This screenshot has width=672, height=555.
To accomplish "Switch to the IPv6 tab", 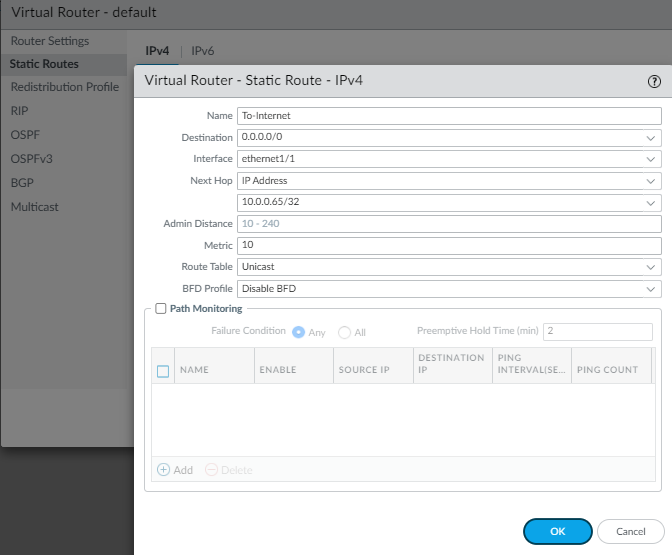I will point(202,51).
